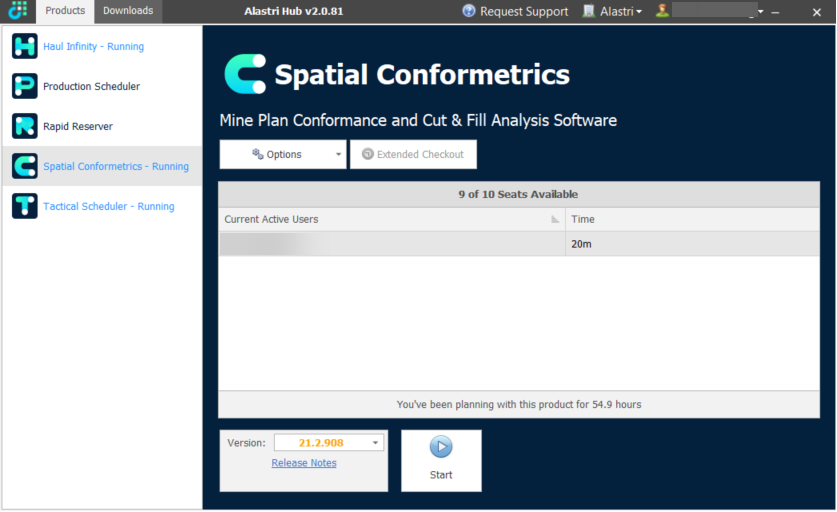Click the user account avatar icon
This screenshot has height=512, width=837.
[662, 11]
